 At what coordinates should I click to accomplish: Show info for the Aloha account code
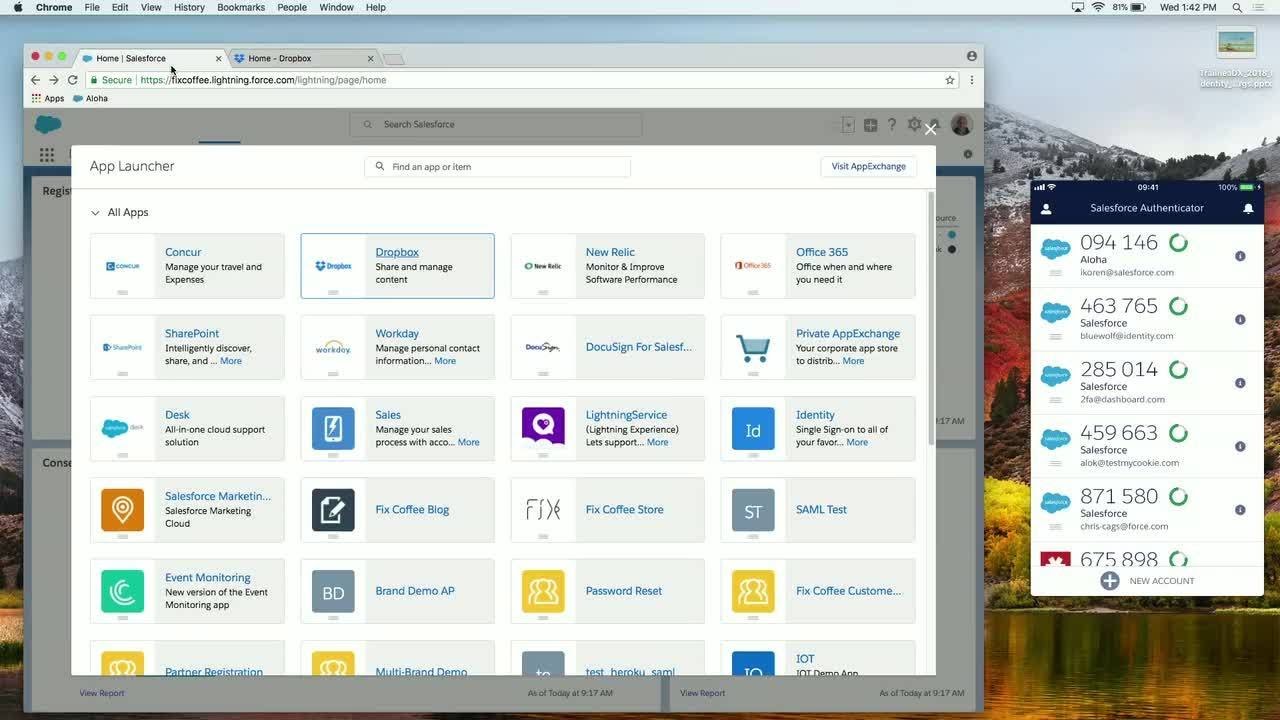point(1240,256)
